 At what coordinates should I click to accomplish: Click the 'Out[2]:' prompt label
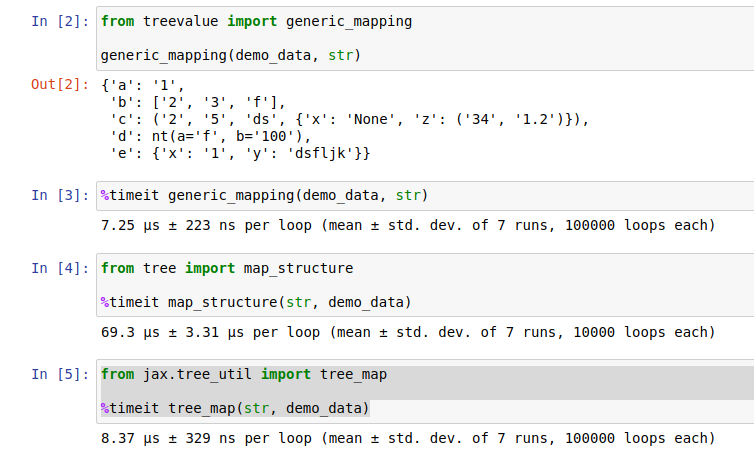click(x=60, y=85)
